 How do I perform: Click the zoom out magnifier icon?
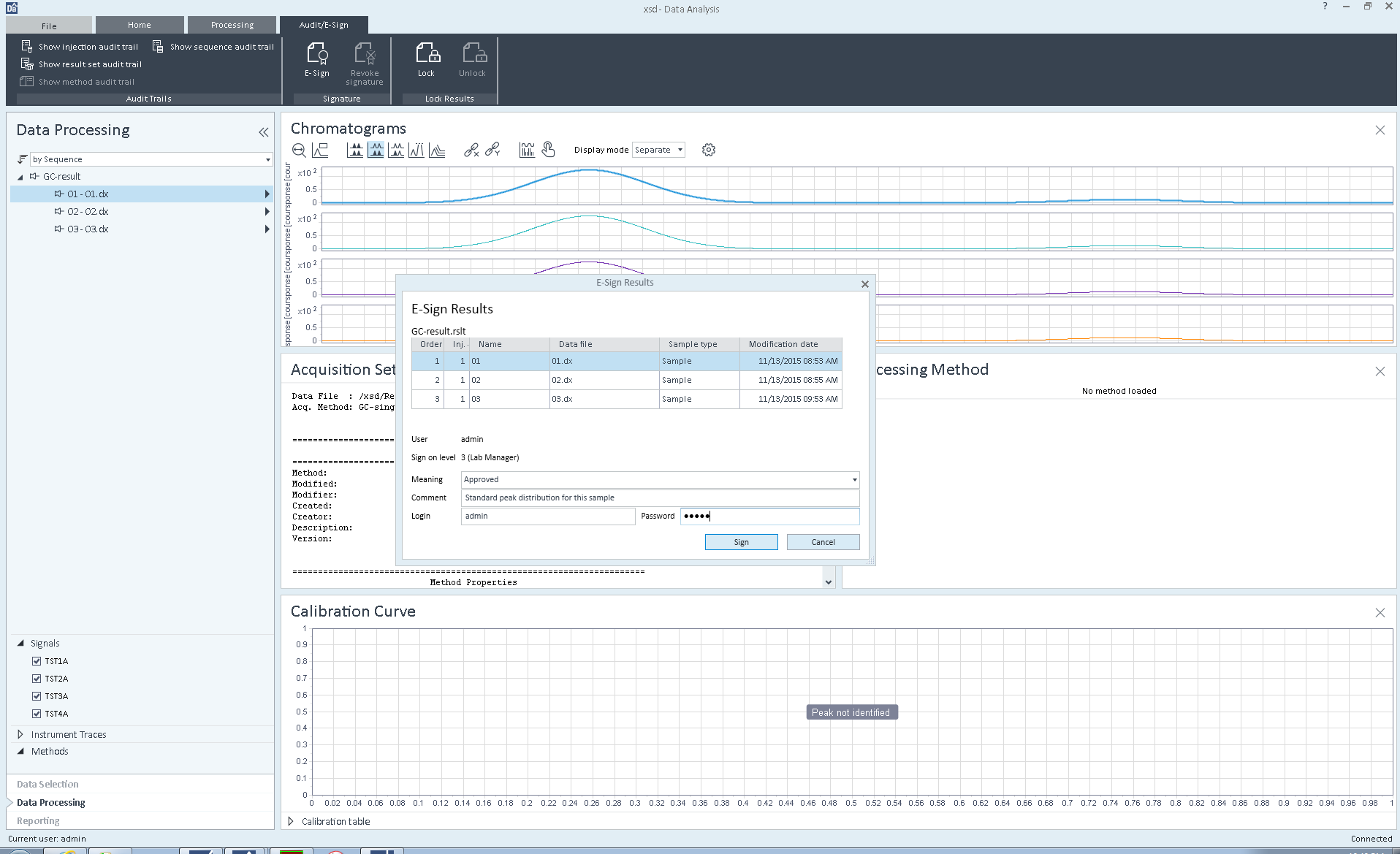point(299,150)
